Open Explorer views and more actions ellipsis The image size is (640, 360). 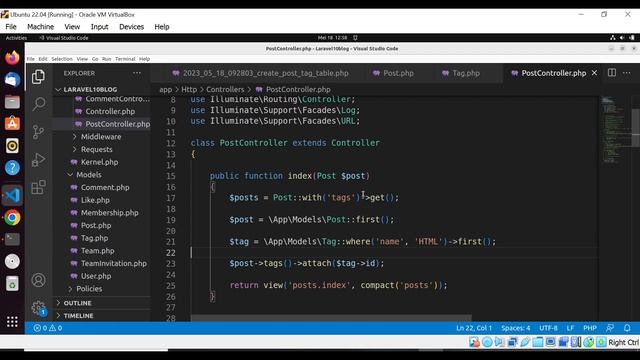137,73
